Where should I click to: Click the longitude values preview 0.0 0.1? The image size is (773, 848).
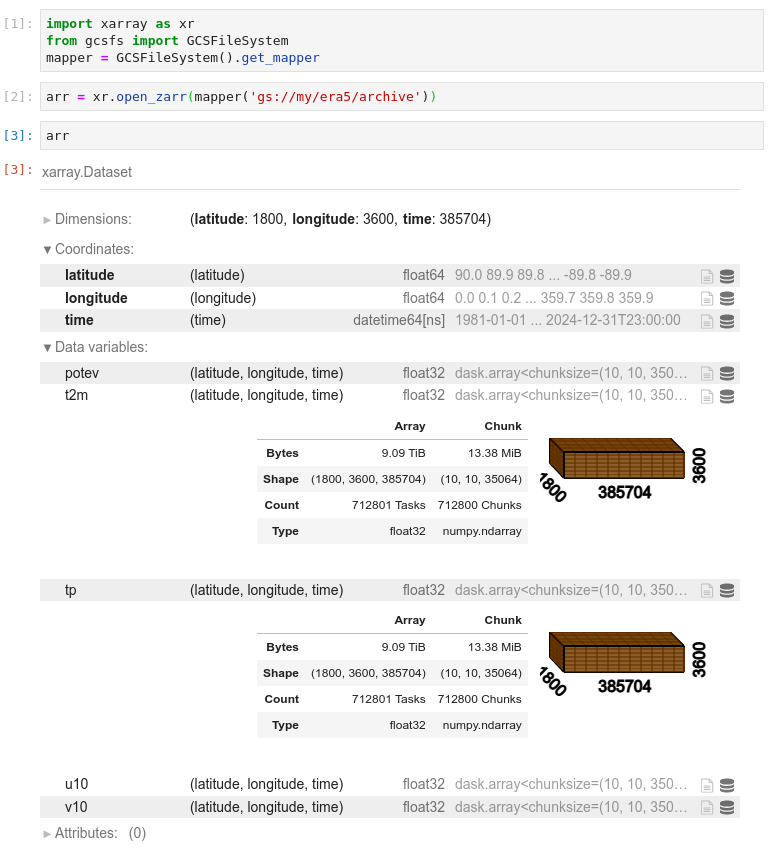[554, 298]
